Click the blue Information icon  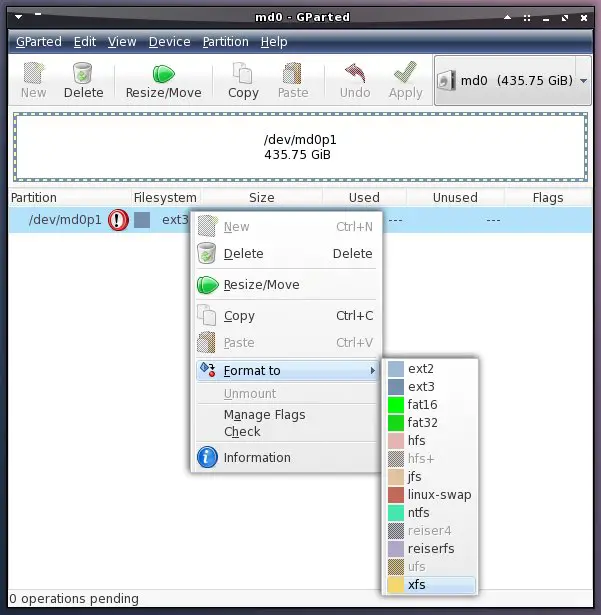click(x=207, y=457)
